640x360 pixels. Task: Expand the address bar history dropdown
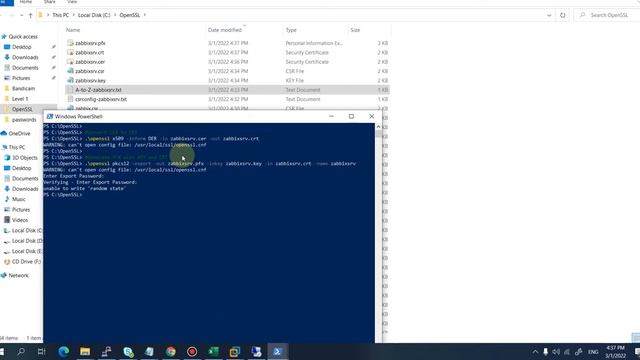click(x=549, y=15)
